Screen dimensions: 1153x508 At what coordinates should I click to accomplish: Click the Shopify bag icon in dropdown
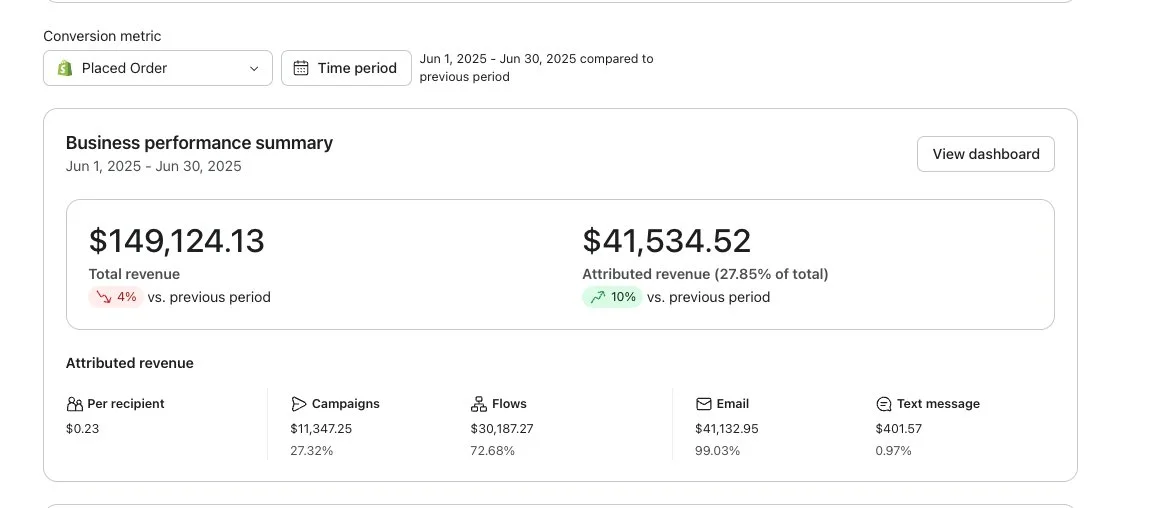[65, 68]
